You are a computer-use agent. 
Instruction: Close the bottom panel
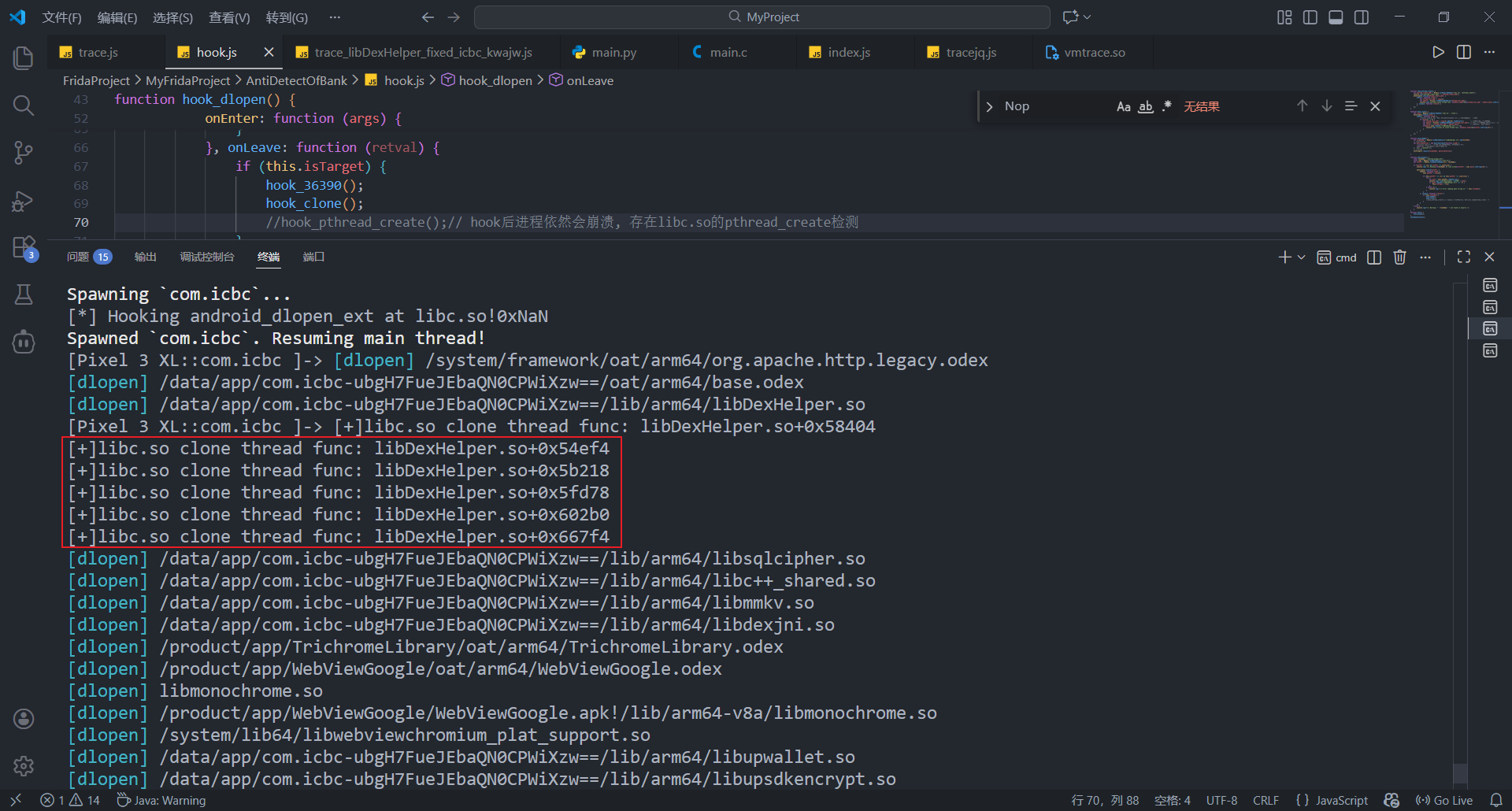[1489, 257]
